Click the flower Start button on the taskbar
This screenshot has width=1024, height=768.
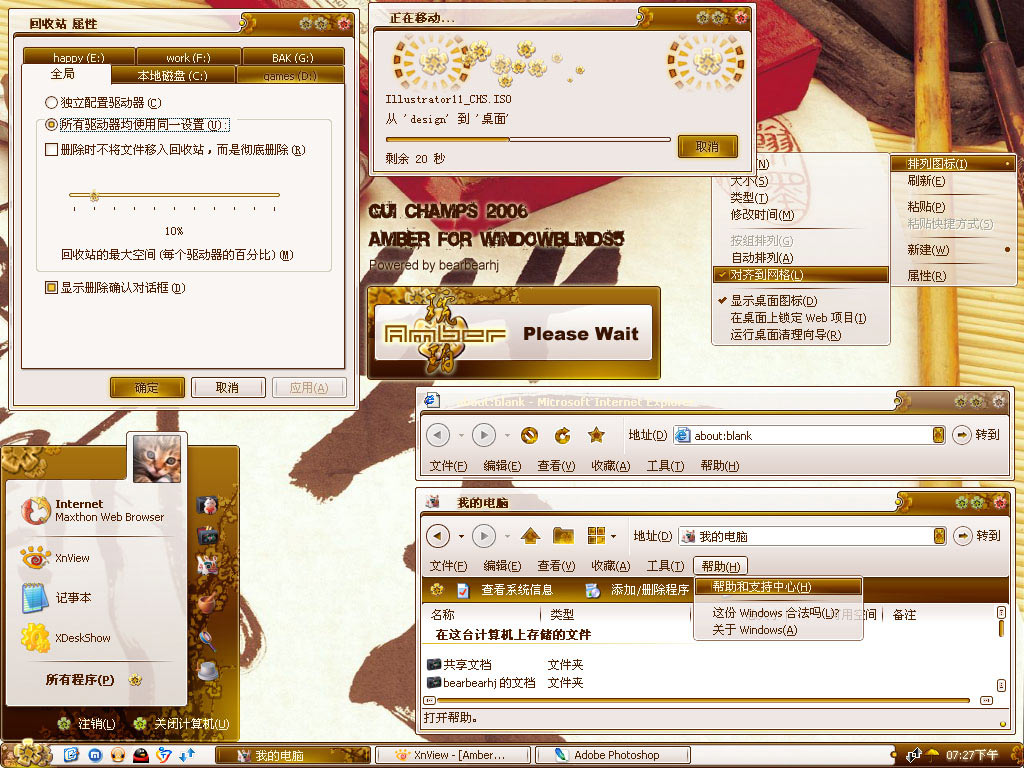[30, 754]
